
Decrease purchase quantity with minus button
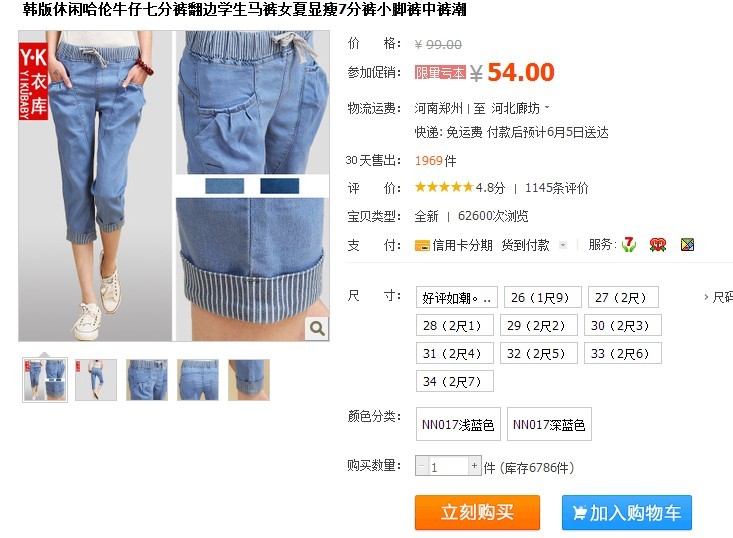422,466
